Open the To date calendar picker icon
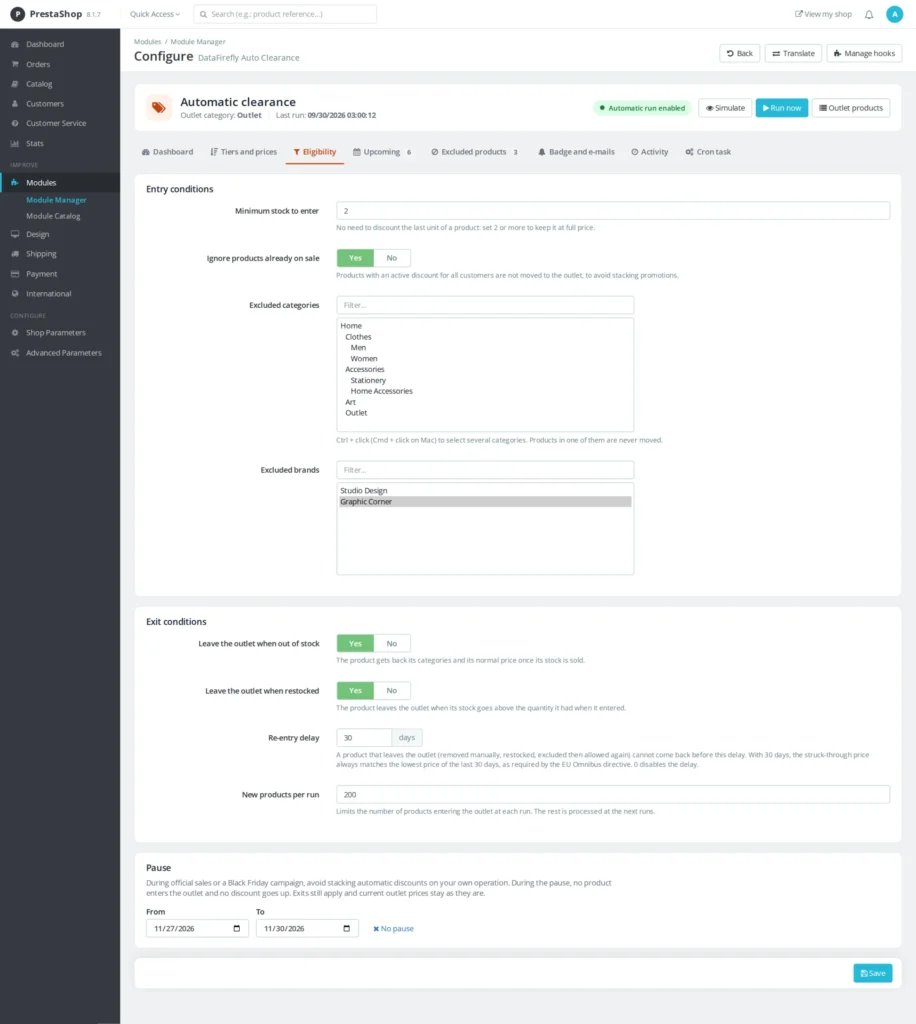 (x=347, y=928)
